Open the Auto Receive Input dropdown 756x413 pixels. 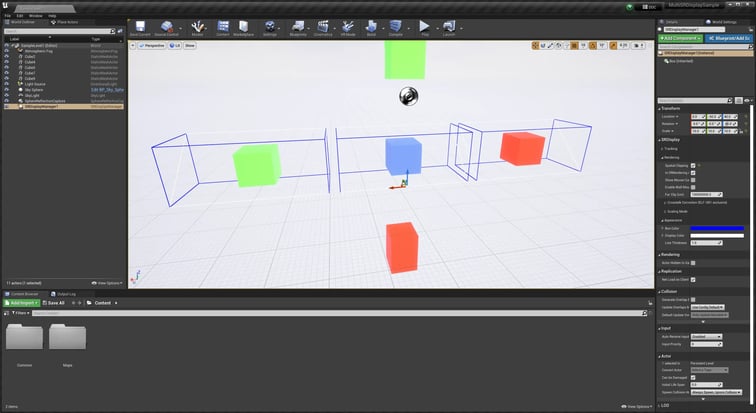click(x=705, y=336)
